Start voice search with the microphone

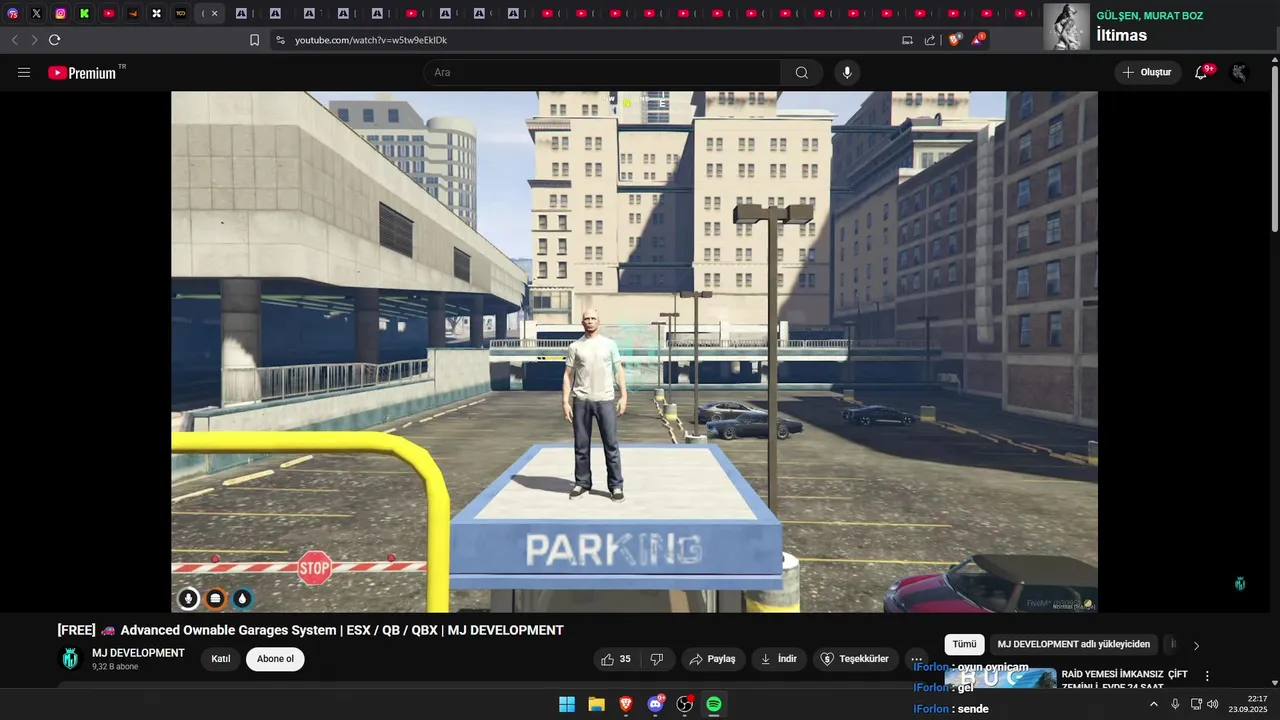(847, 73)
